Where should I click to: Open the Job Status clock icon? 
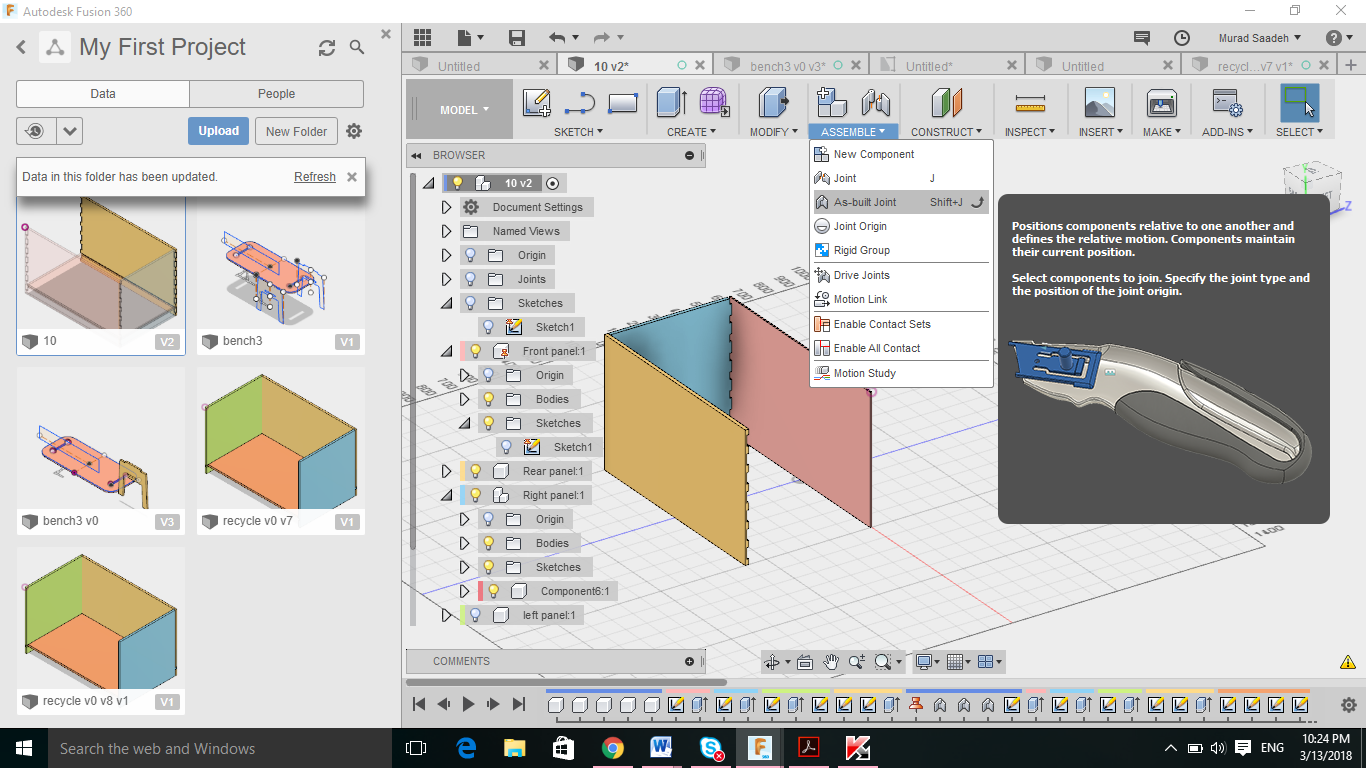(1181, 38)
